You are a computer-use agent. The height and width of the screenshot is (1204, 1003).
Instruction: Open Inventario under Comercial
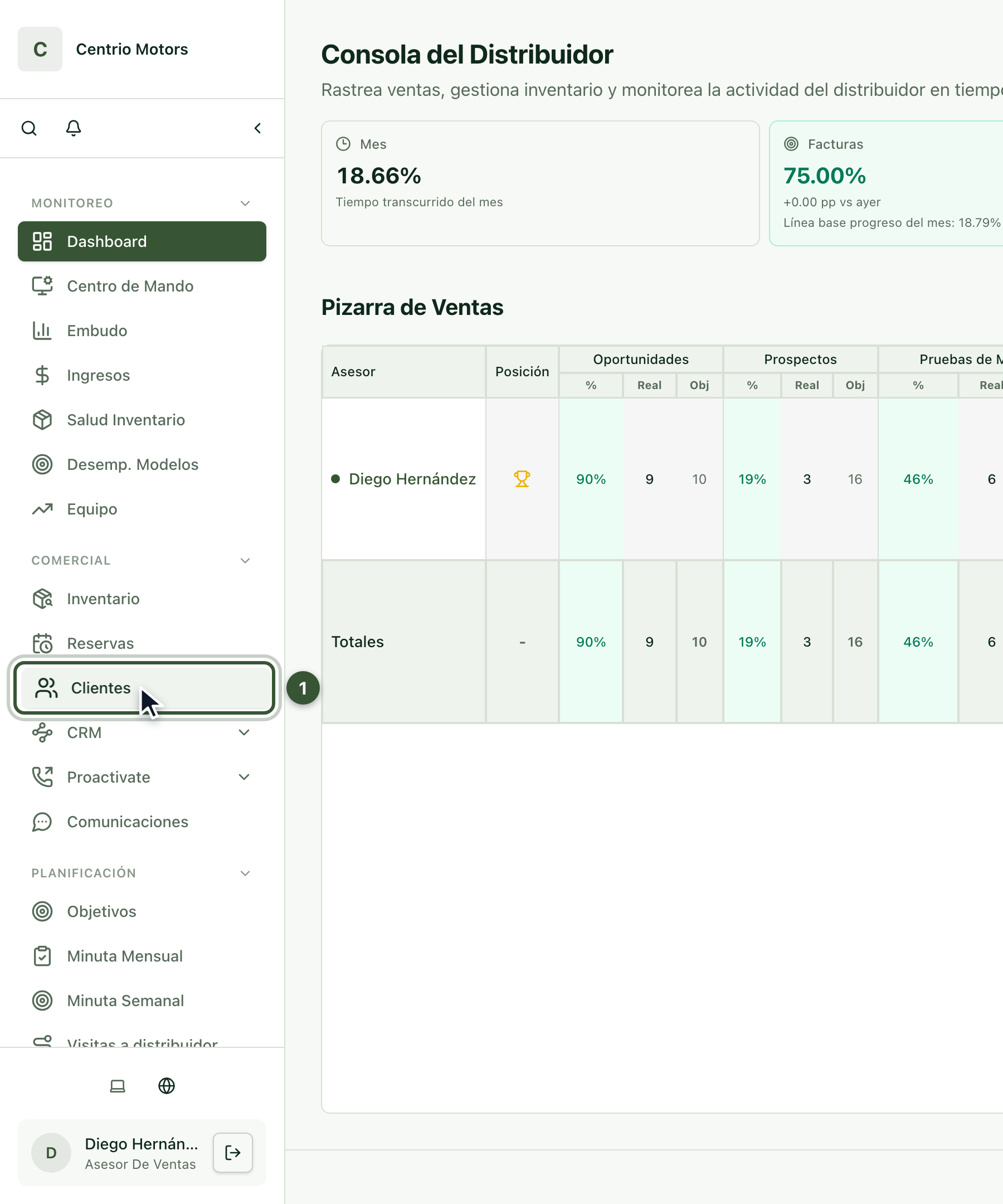point(142,599)
